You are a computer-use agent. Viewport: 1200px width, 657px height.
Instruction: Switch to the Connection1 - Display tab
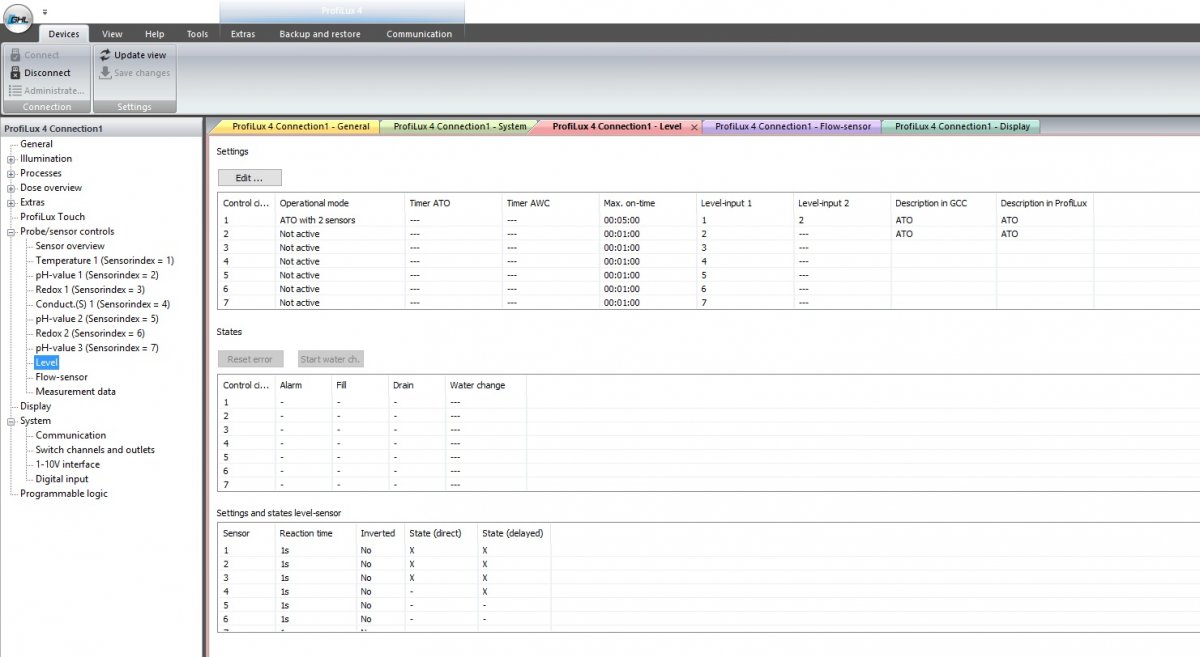[x=962, y=127]
